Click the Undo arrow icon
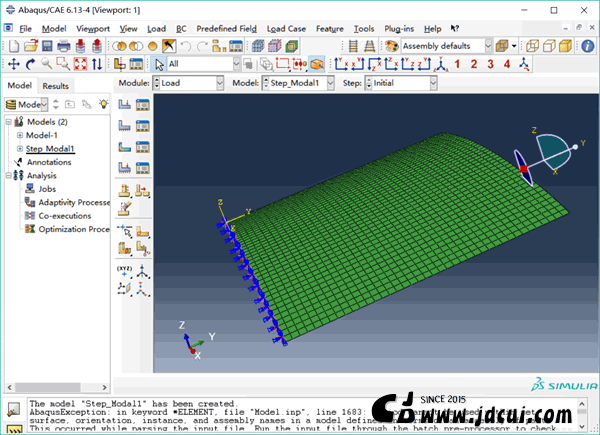Screen dimensions: 600x435 click(x=186, y=46)
